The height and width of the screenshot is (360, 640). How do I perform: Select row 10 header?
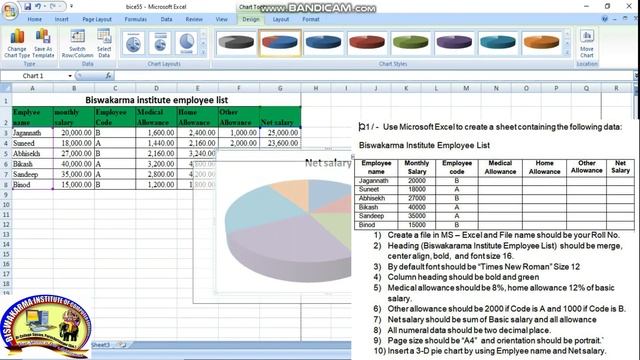[6, 204]
